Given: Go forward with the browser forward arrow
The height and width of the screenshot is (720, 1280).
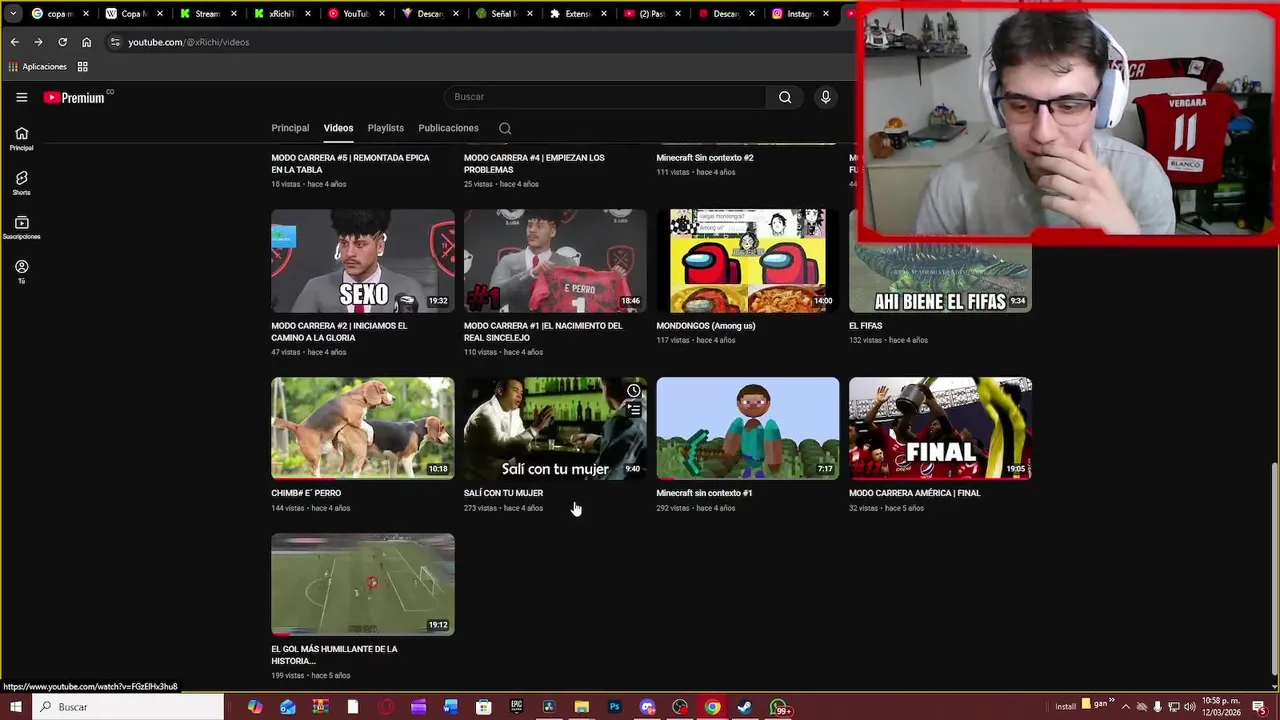Looking at the screenshot, I should click(38, 42).
